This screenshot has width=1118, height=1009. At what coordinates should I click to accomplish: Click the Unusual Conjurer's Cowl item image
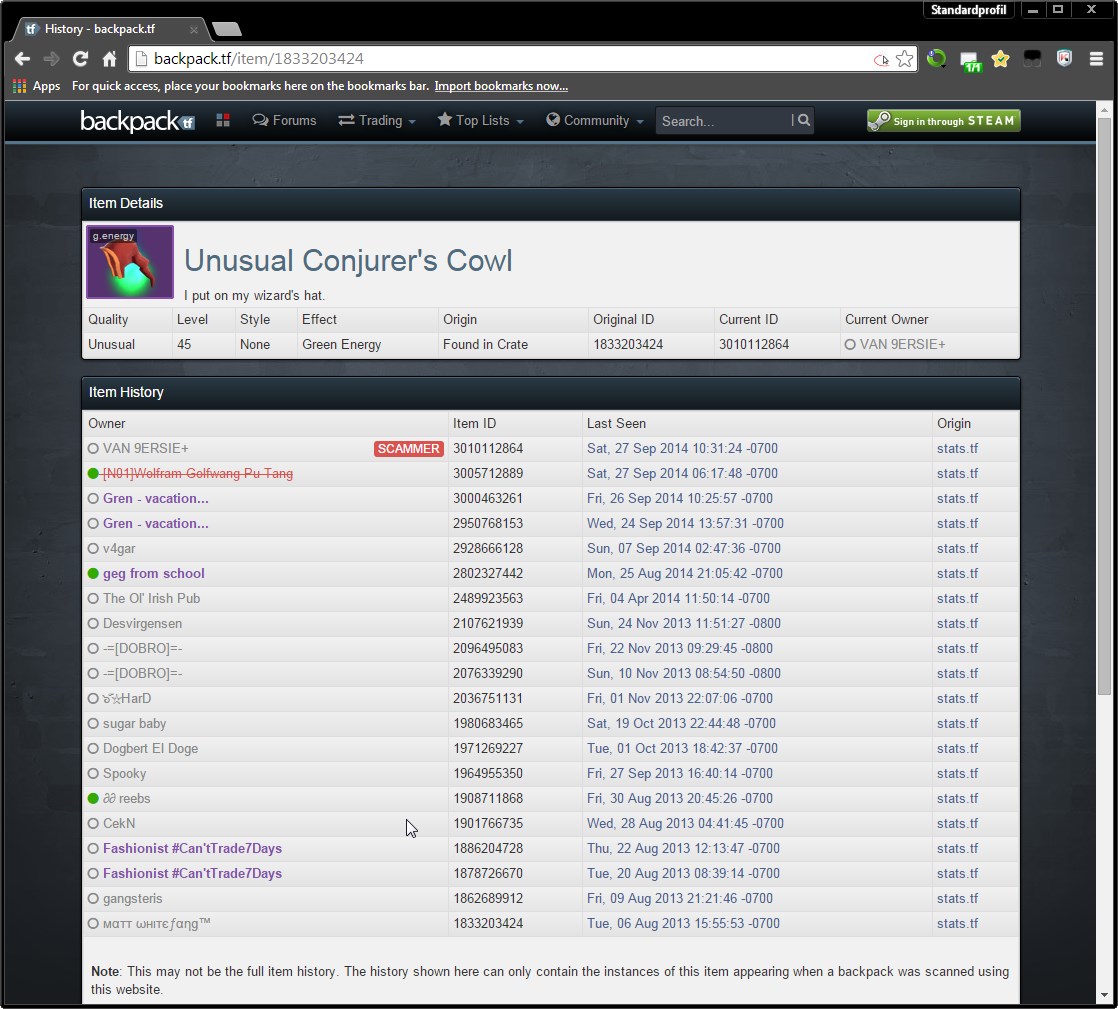pyautogui.click(x=130, y=262)
